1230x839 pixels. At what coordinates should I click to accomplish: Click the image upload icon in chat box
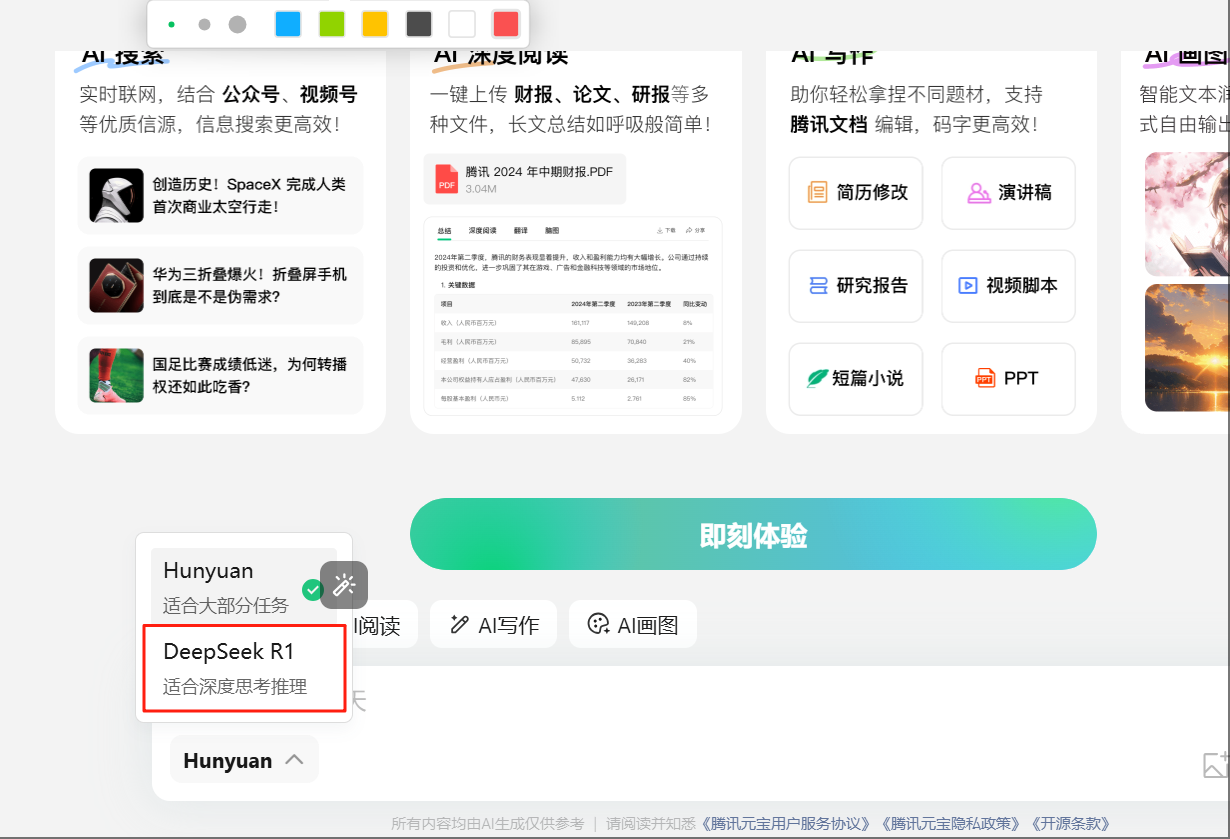[1215, 765]
